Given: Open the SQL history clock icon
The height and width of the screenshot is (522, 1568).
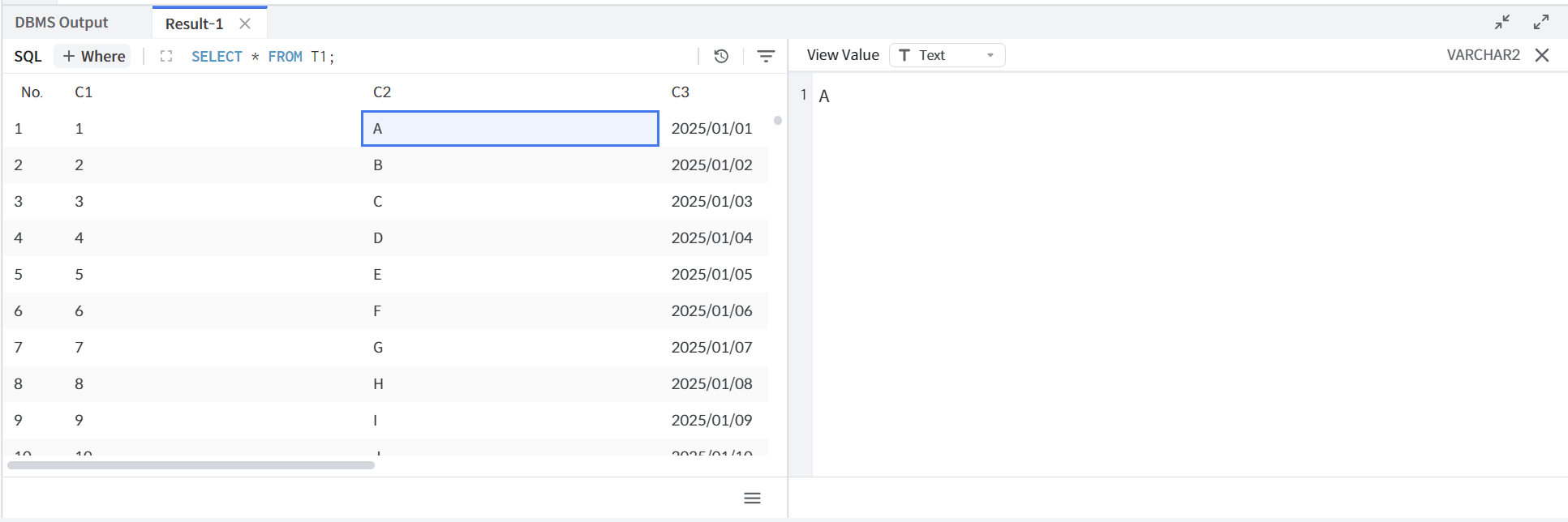Looking at the screenshot, I should (x=720, y=56).
